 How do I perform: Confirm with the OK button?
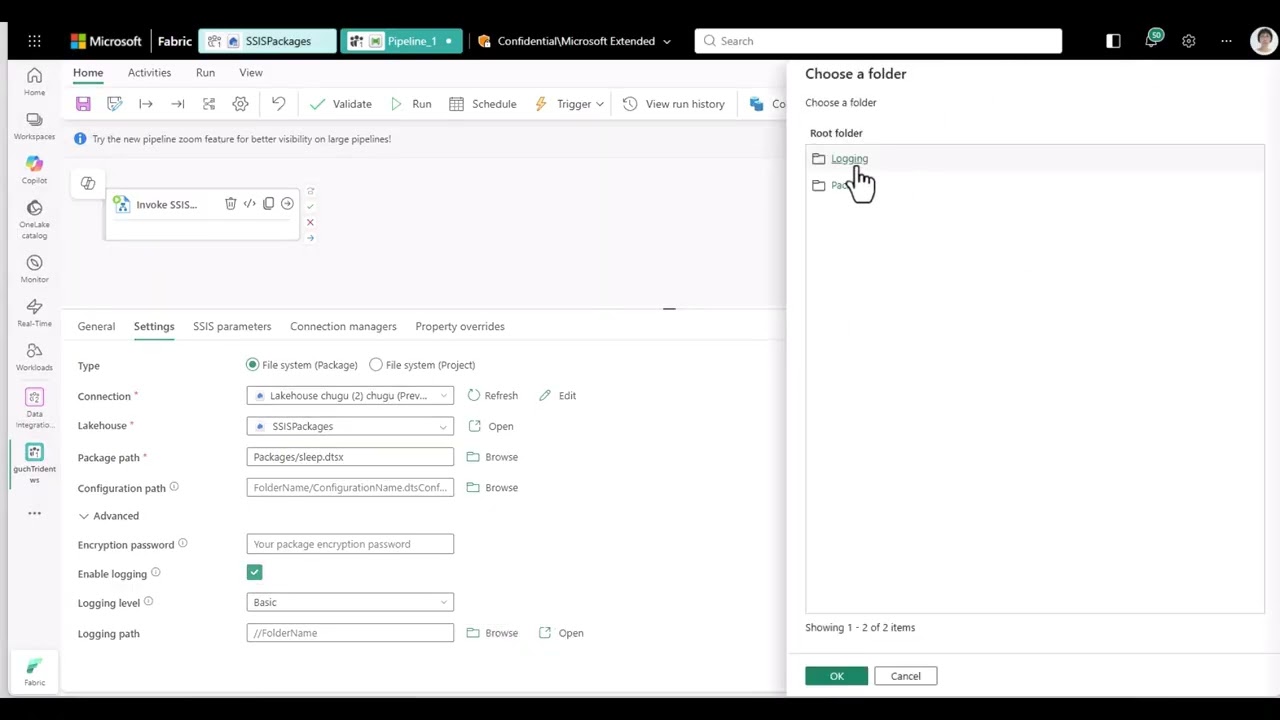pyautogui.click(x=837, y=676)
